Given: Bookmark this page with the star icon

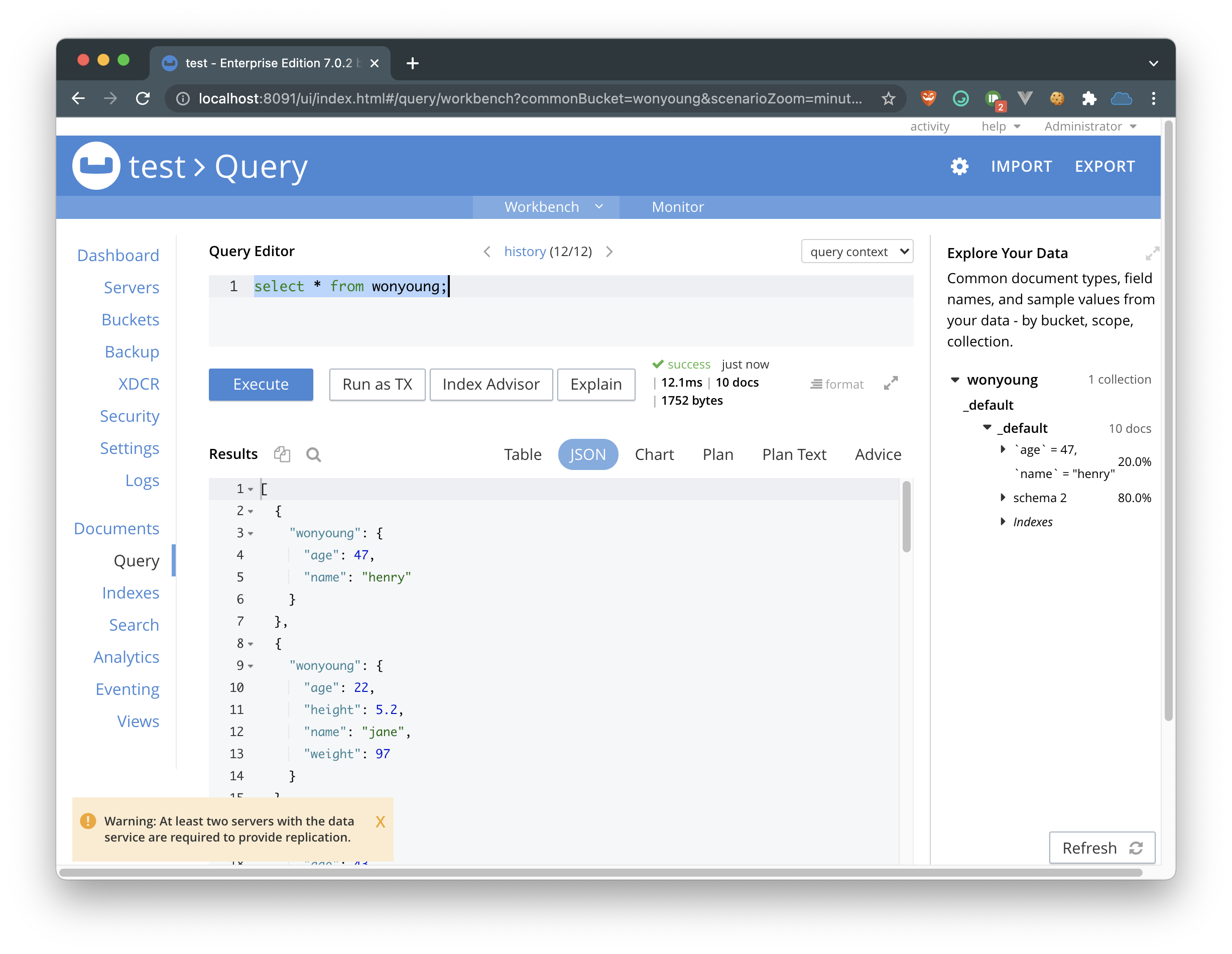Looking at the screenshot, I should tap(889, 99).
